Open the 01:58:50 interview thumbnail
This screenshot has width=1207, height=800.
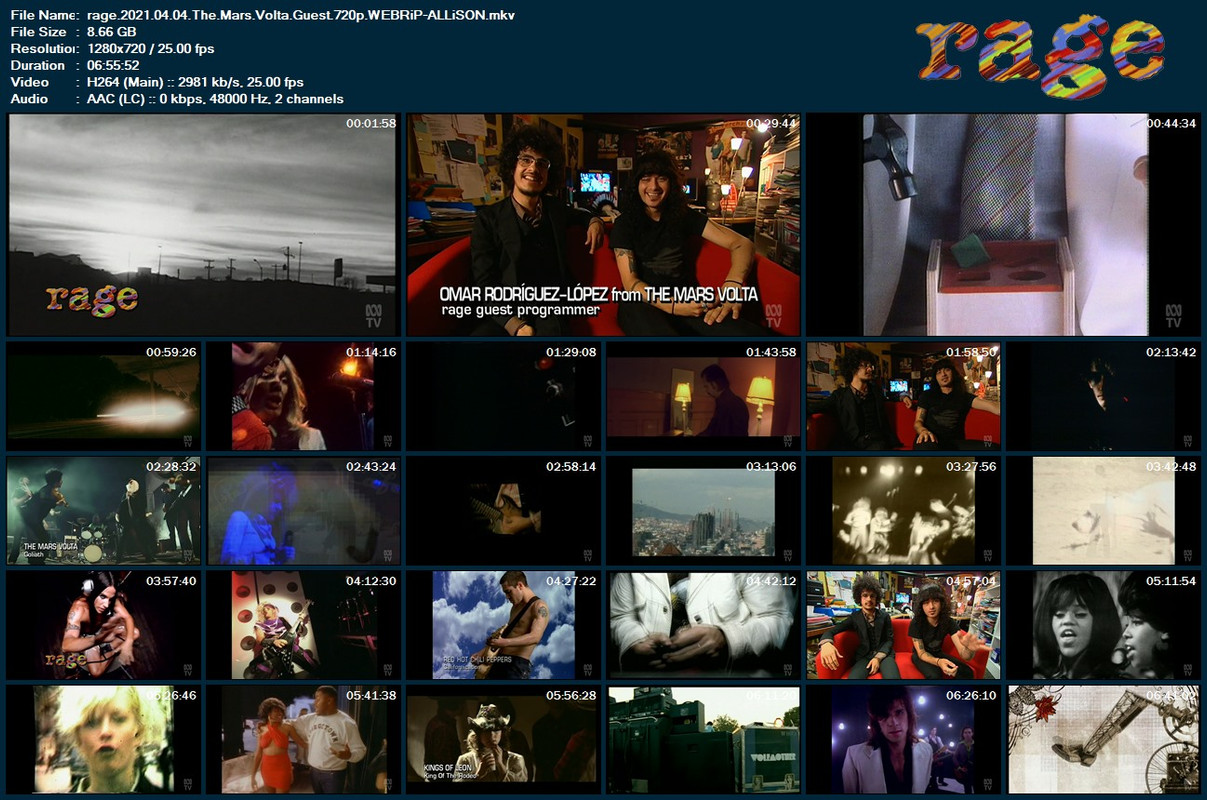(903, 396)
